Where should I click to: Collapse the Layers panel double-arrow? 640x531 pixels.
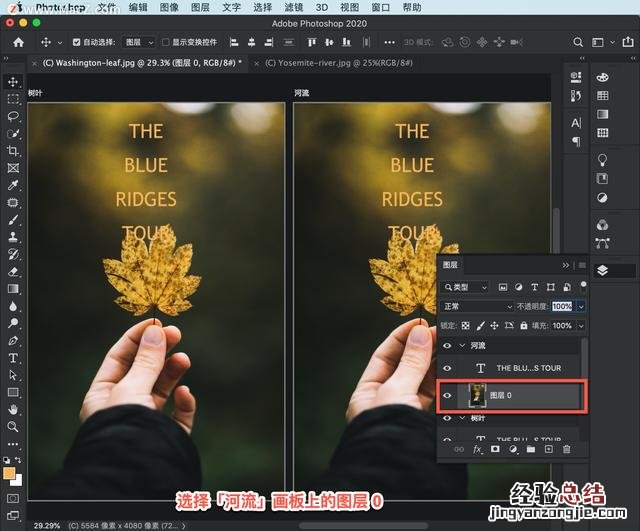coord(566,265)
